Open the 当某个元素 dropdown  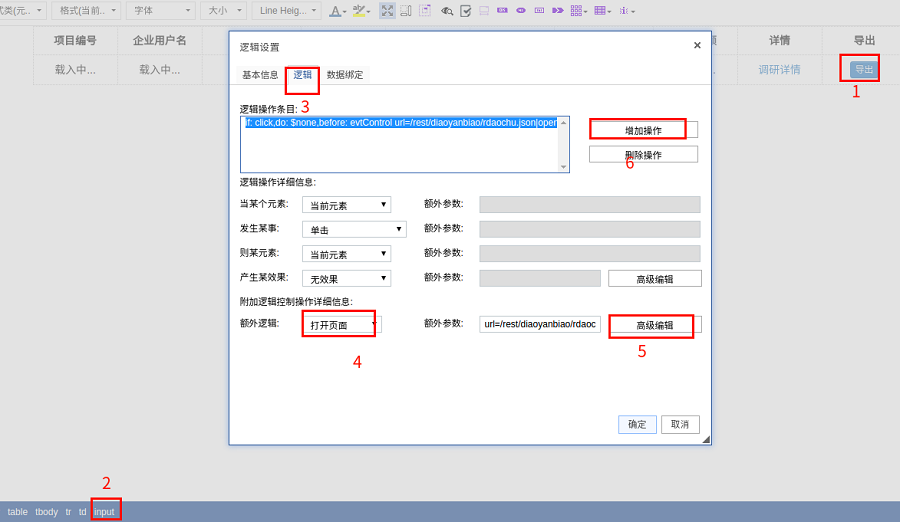tap(346, 205)
